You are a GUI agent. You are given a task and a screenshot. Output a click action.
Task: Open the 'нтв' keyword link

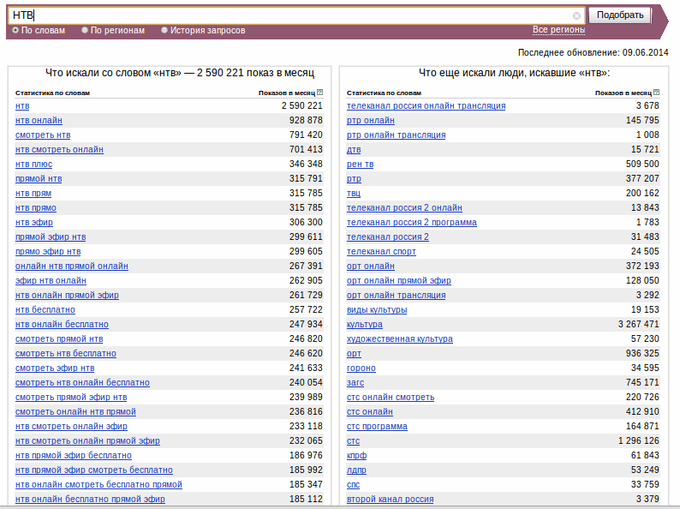[22, 106]
